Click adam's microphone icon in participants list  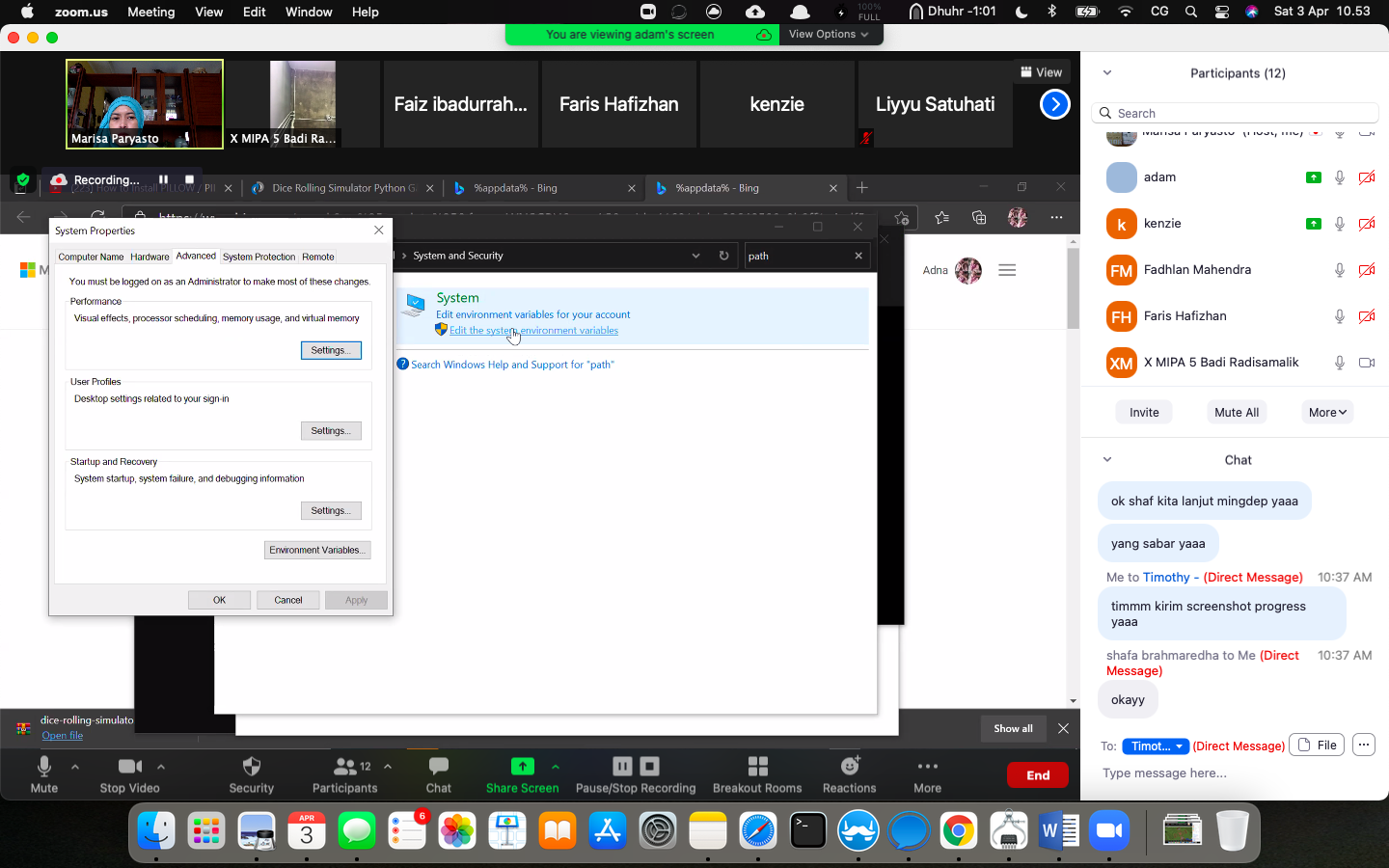[x=1340, y=177]
